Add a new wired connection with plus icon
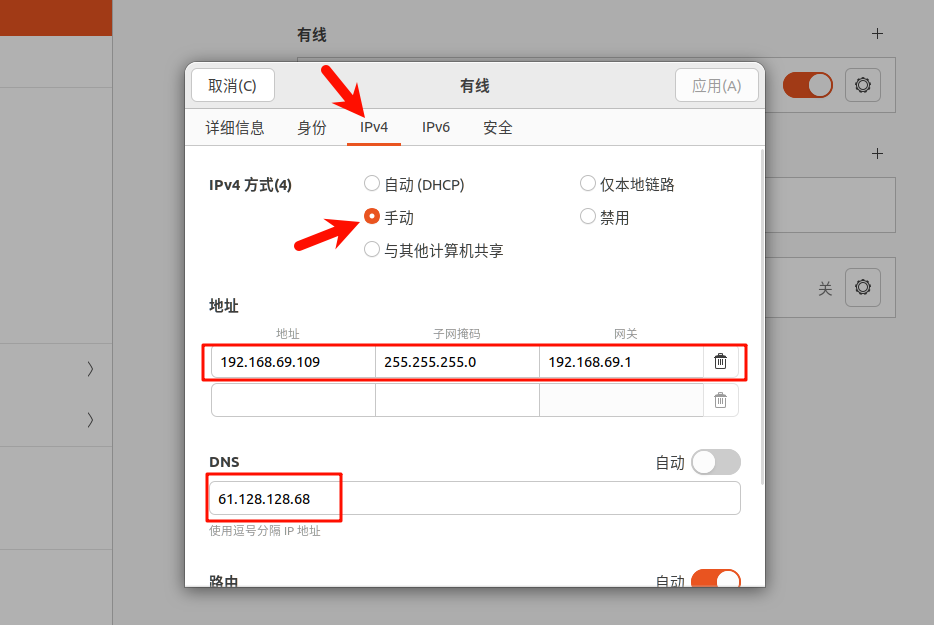Viewport: 934px width, 625px height. click(877, 34)
